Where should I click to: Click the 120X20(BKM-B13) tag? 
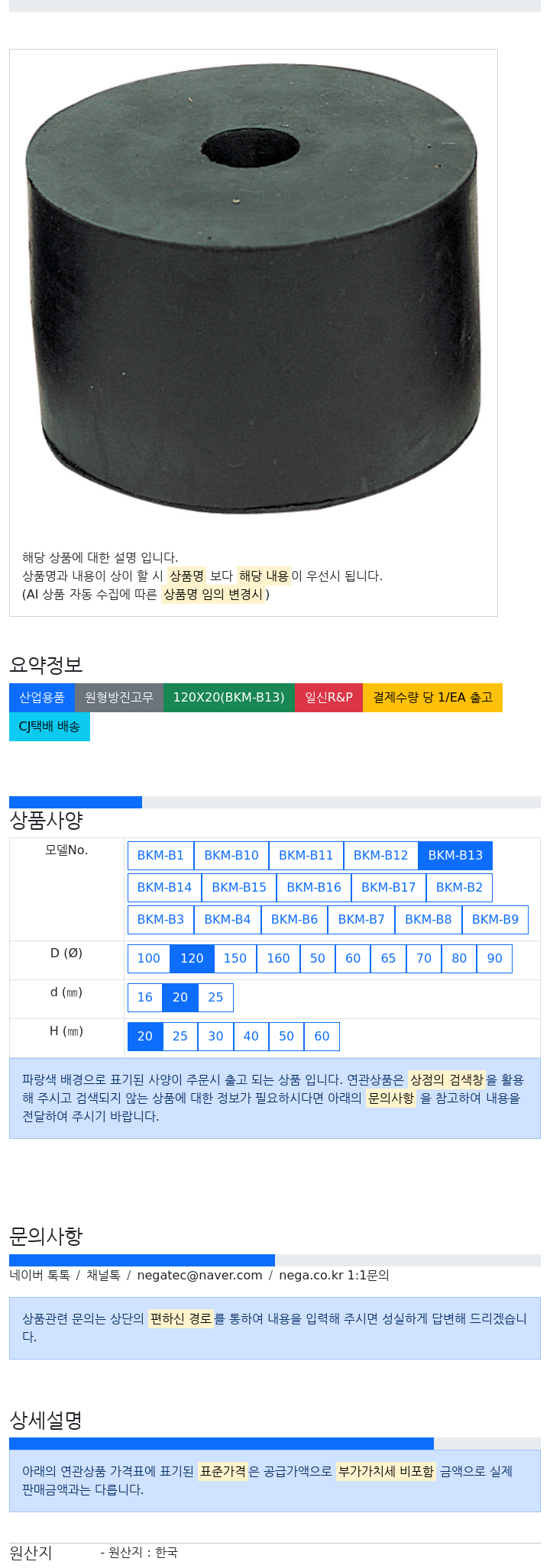click(228, 698)
